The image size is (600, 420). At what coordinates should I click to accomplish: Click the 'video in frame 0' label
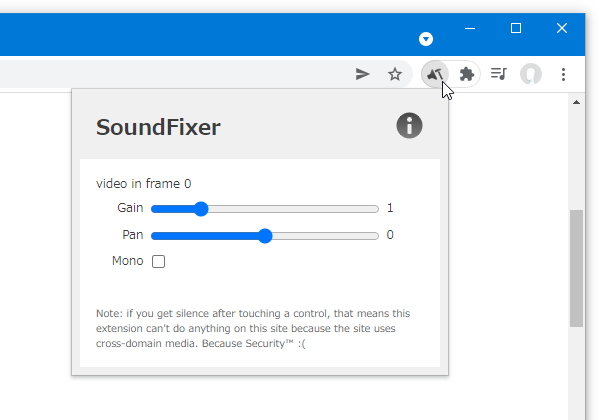[x=143, y=184]
